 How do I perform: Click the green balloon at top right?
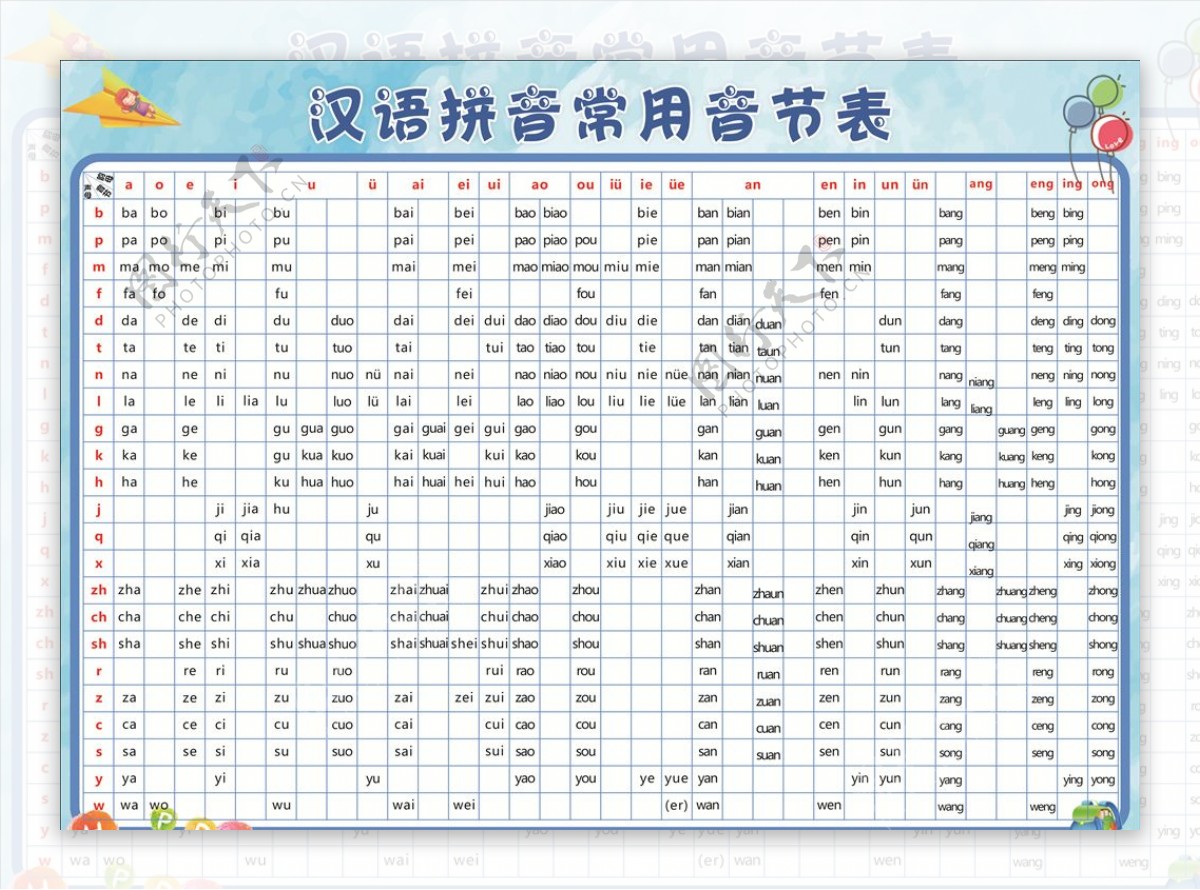pyautogui.click(x=1104, y=92)
